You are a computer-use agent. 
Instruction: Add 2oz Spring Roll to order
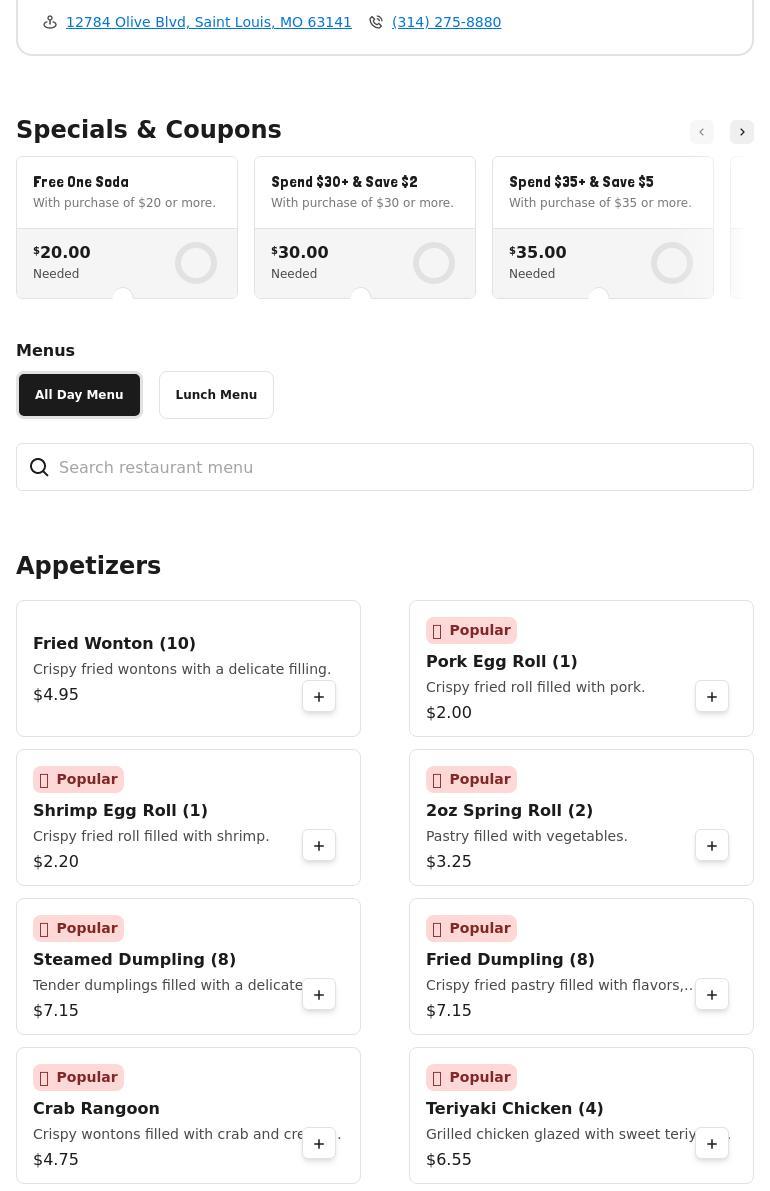(712, 846)
